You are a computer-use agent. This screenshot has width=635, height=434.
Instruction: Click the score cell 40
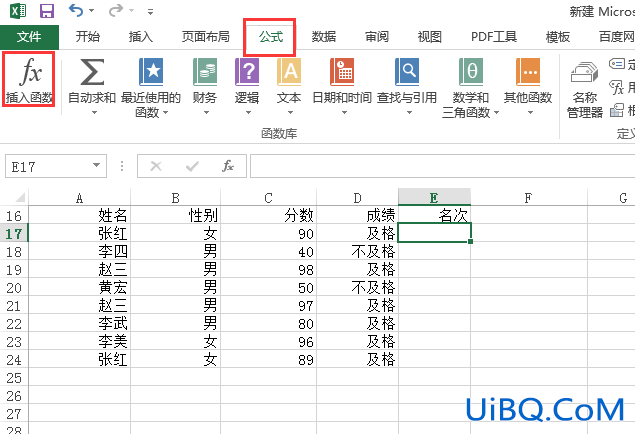click(x=268, y=251)
